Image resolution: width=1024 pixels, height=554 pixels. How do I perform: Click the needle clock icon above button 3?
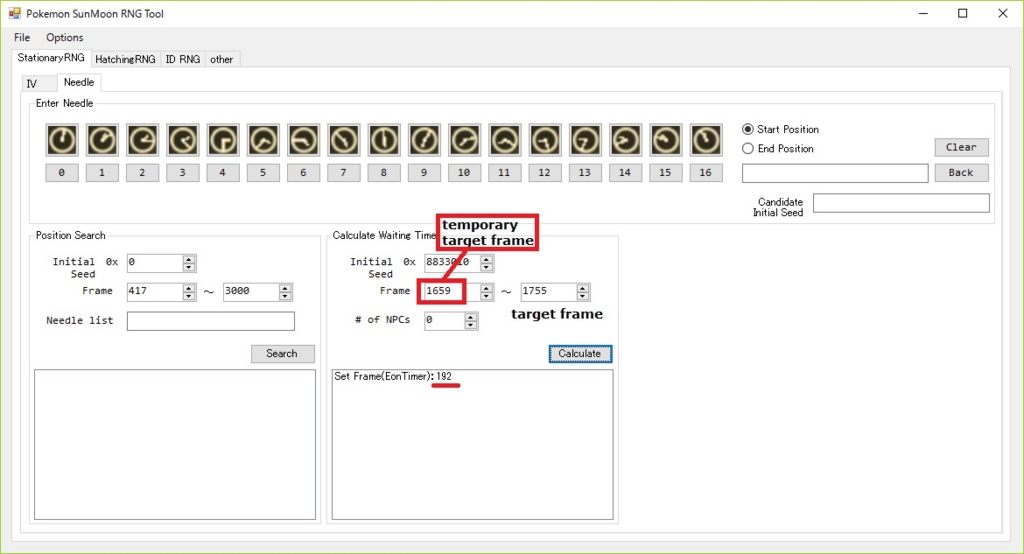click(183, 140)
